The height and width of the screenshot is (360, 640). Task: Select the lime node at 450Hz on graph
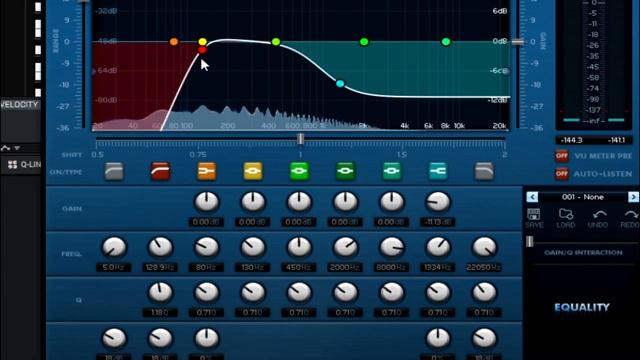(276, 42)
